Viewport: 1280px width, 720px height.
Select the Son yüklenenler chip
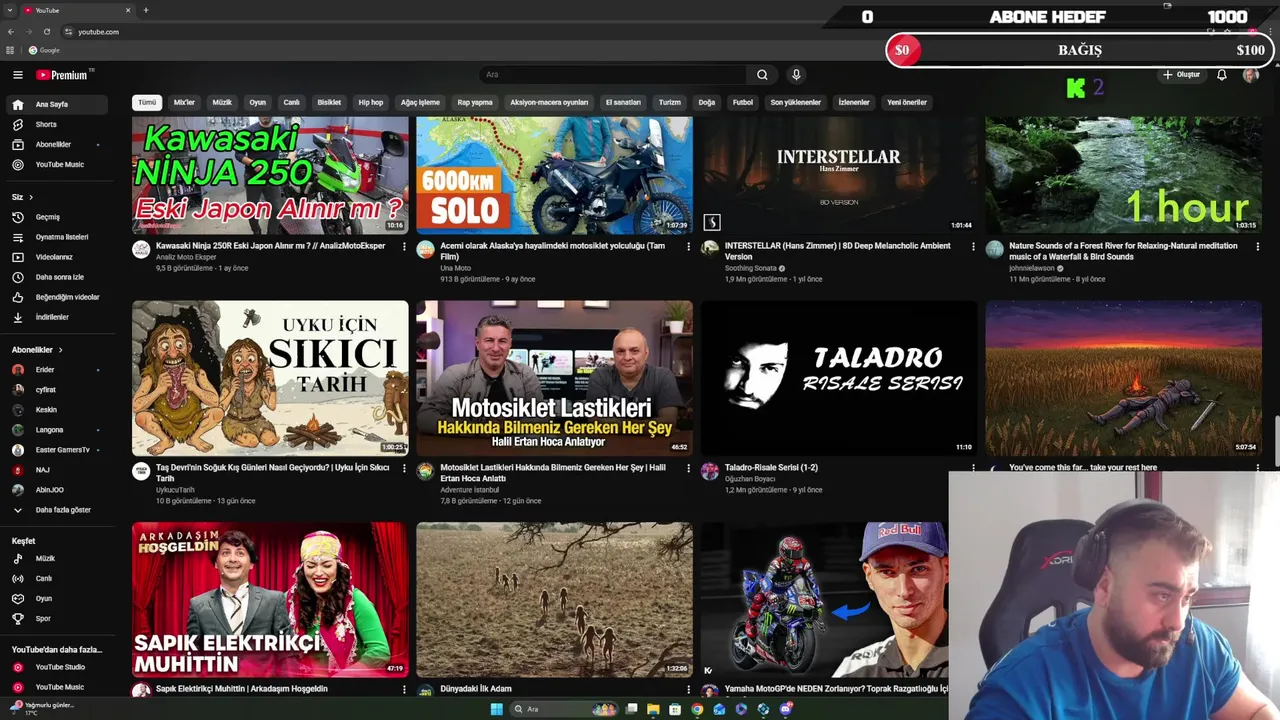point(795,102)
